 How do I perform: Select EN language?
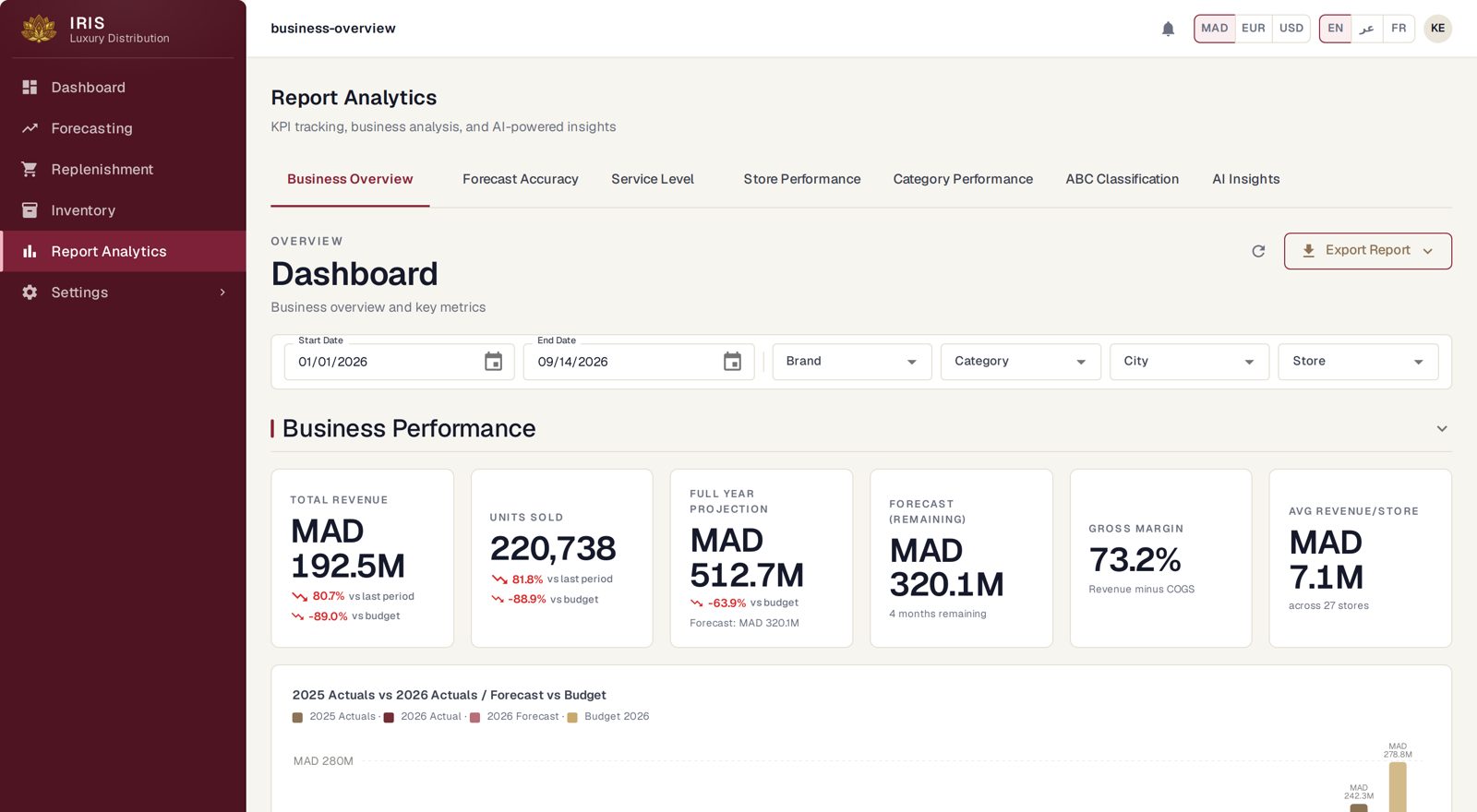pos(1335,29)
